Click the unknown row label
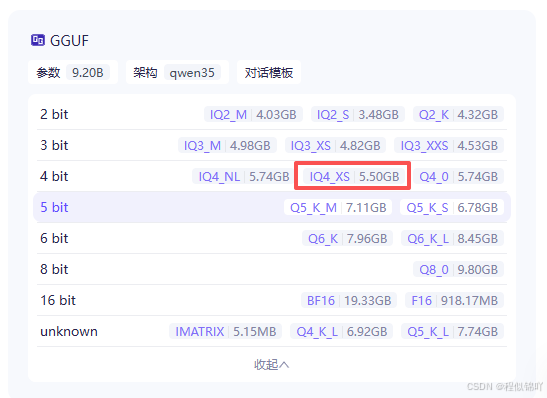 pos(69,332)
